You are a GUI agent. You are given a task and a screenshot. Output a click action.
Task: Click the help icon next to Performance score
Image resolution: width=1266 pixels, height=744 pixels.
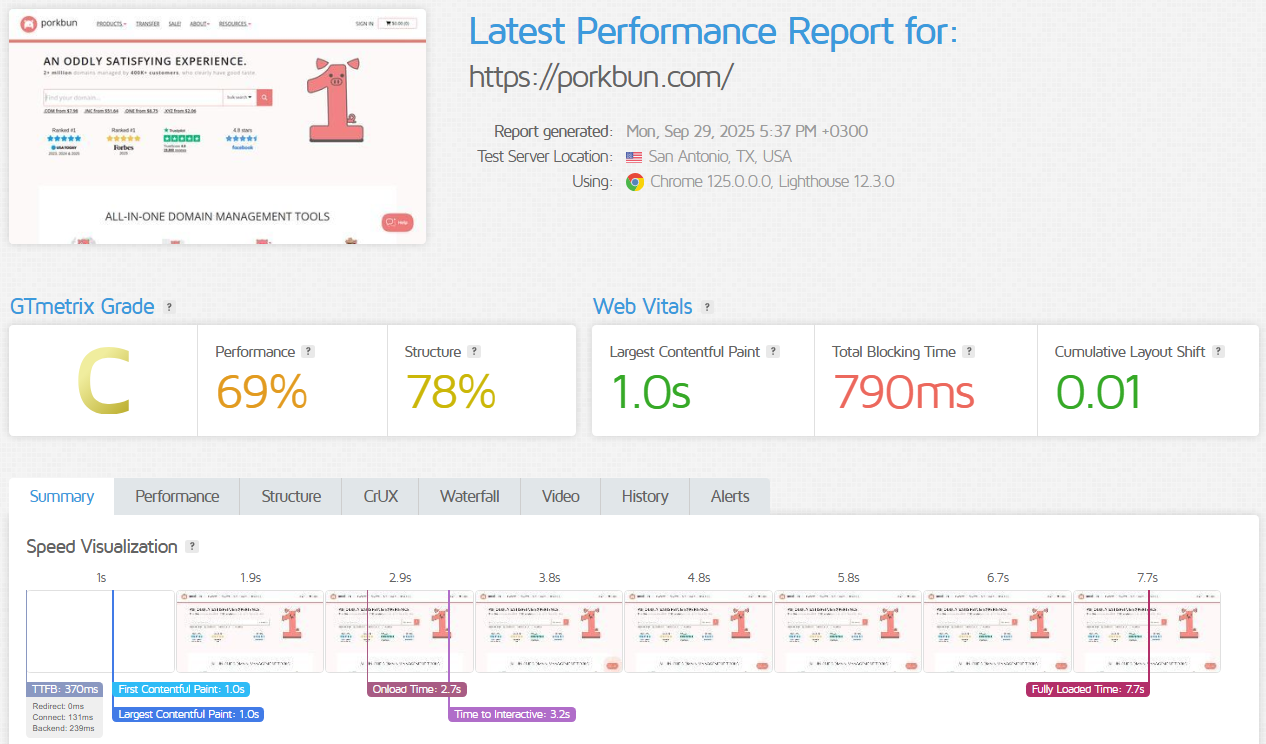tap(308, 352)
